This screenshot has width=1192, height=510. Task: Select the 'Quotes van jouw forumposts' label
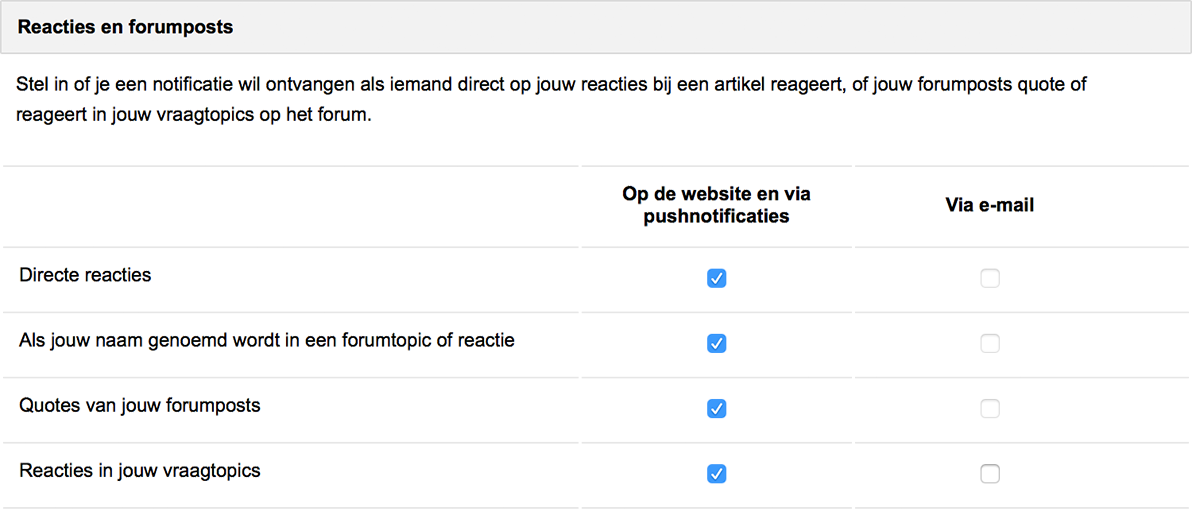point(139,405)
